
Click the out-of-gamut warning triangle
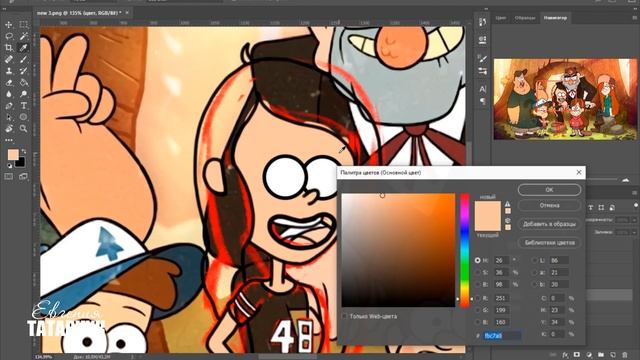(x=507, y=204)
